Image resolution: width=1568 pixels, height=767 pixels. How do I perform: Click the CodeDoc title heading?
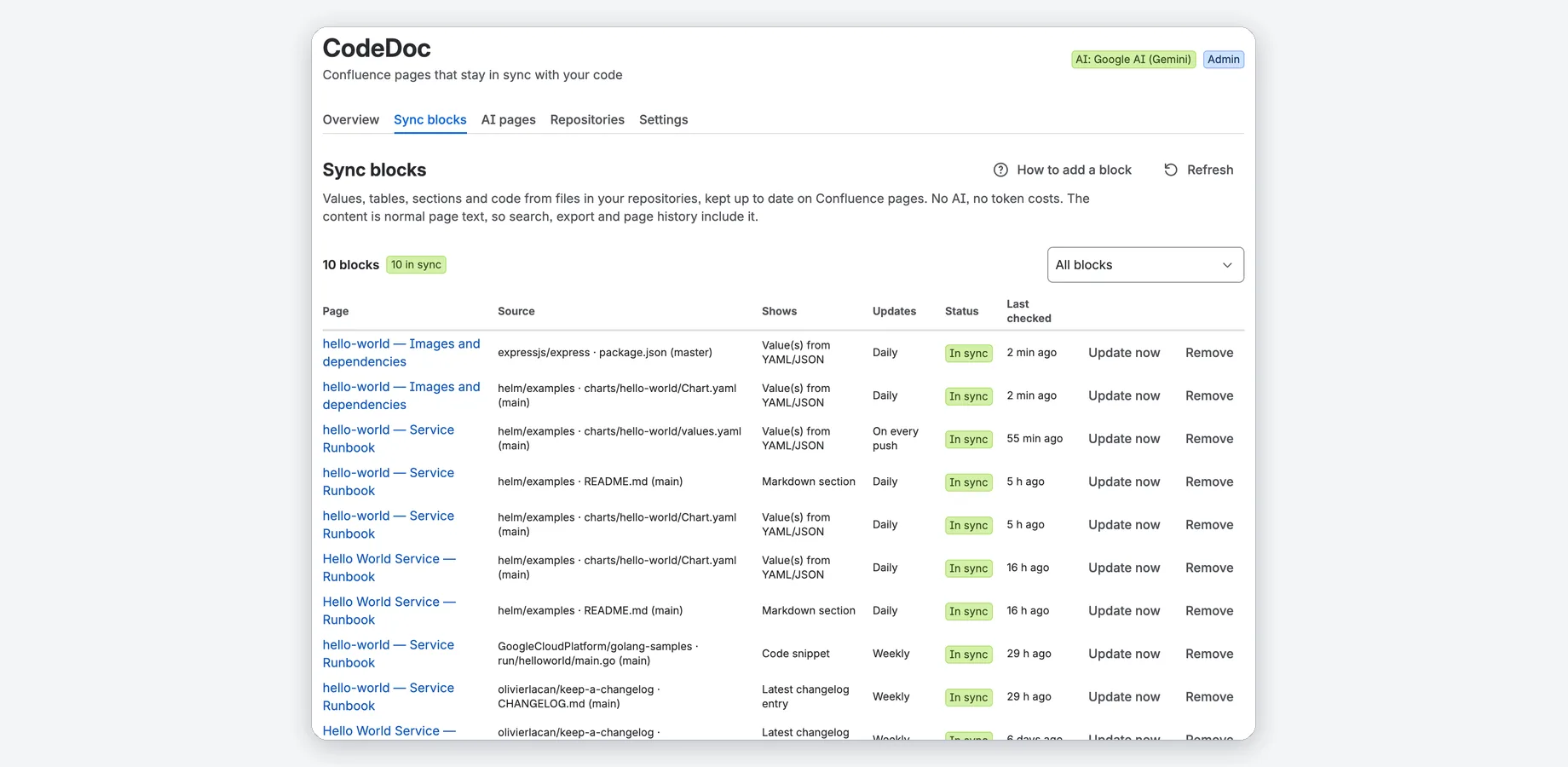click(377, 48)
